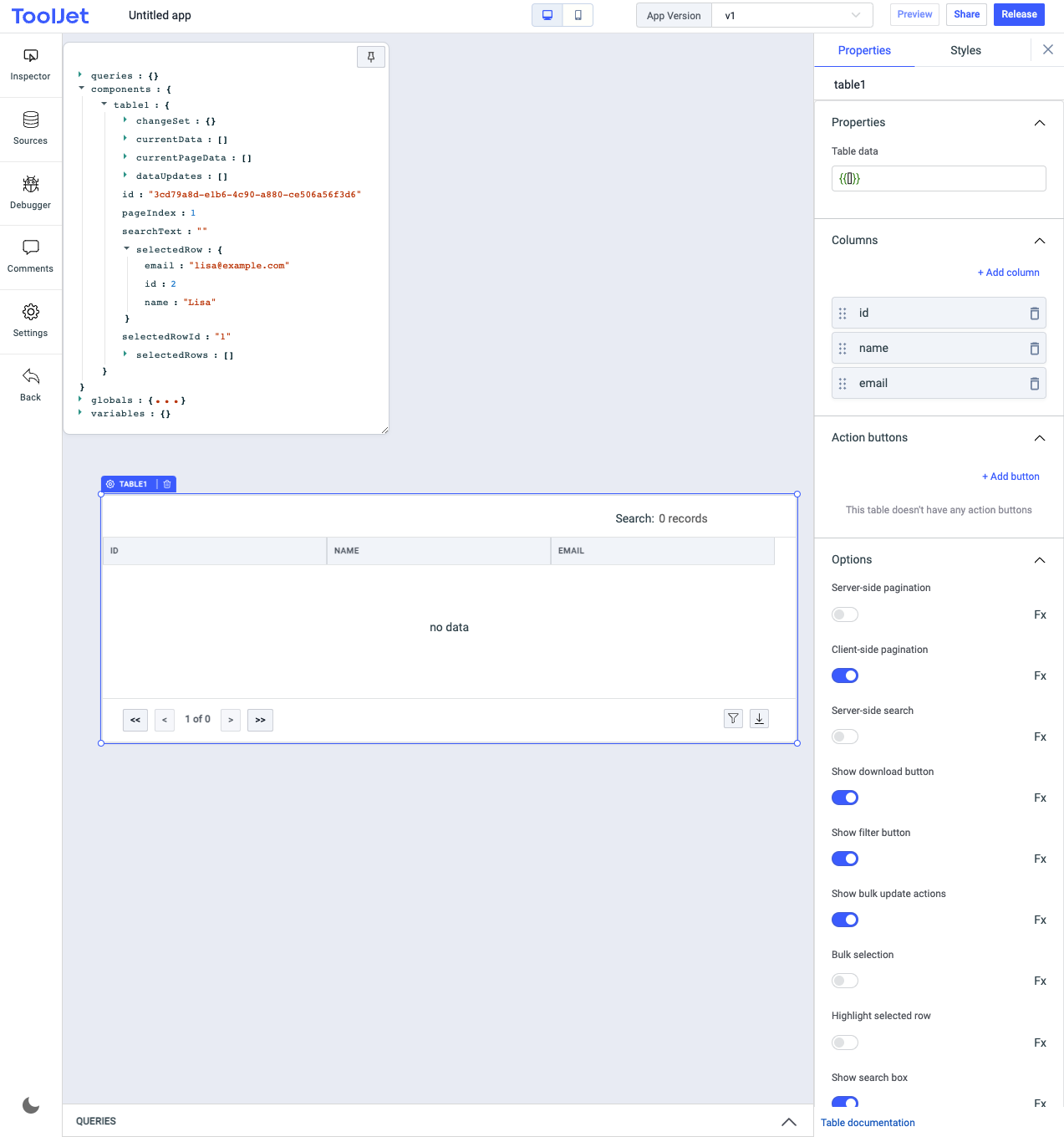The width and height of the screenshot is (1064, 1137).
Task: Go to the last table page
Action: [x=260, y=720]
